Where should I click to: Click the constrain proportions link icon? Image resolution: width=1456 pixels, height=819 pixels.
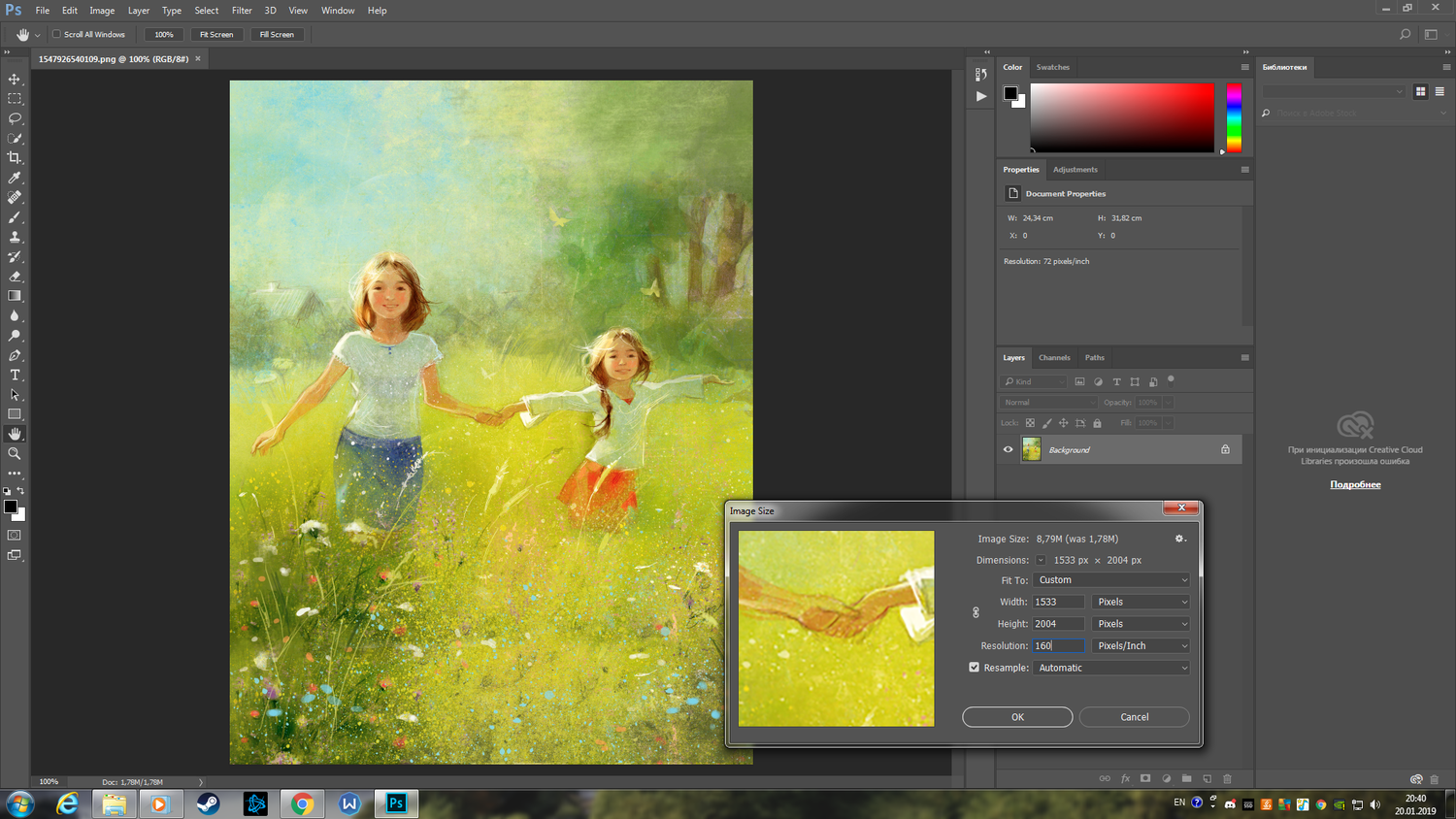click(976, 612)
